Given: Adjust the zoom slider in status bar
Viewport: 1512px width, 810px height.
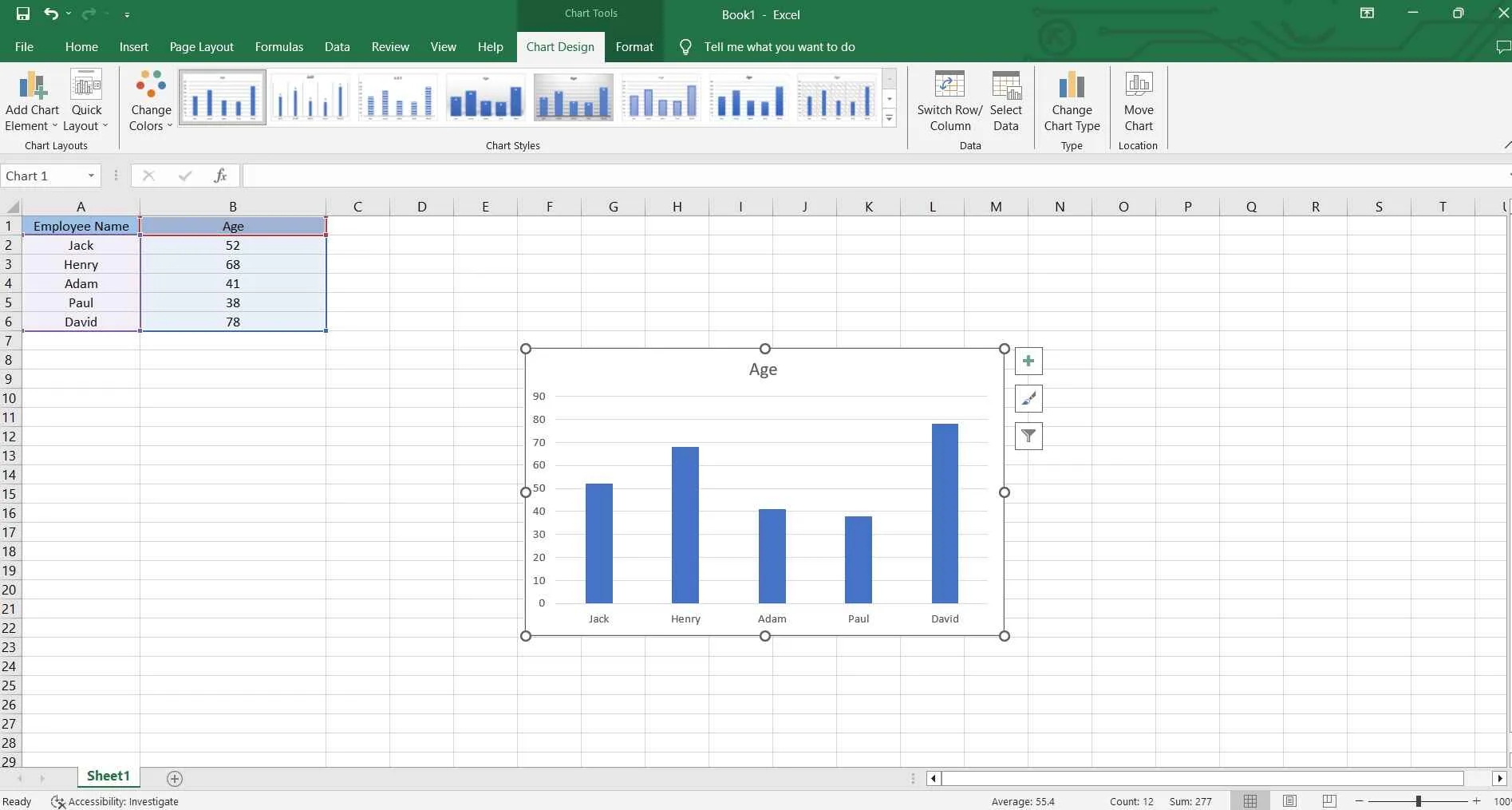Looking at the screenshot, I should [1419, 800].
